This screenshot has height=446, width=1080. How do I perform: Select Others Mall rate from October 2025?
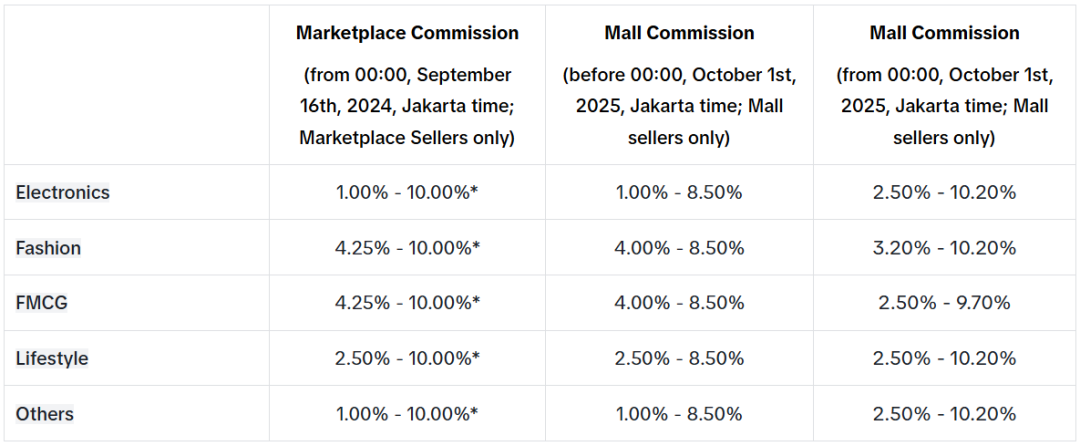tap(943, 414)
